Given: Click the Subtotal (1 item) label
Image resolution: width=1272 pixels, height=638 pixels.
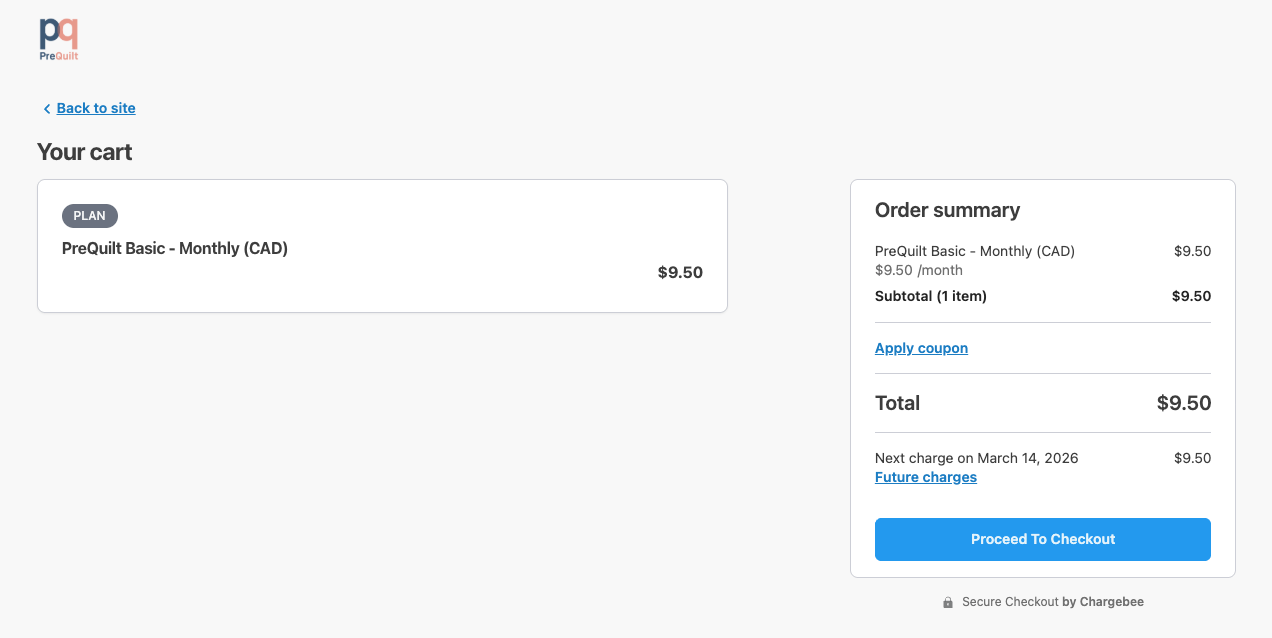Looking at the screenshot, I should [930, 296].
